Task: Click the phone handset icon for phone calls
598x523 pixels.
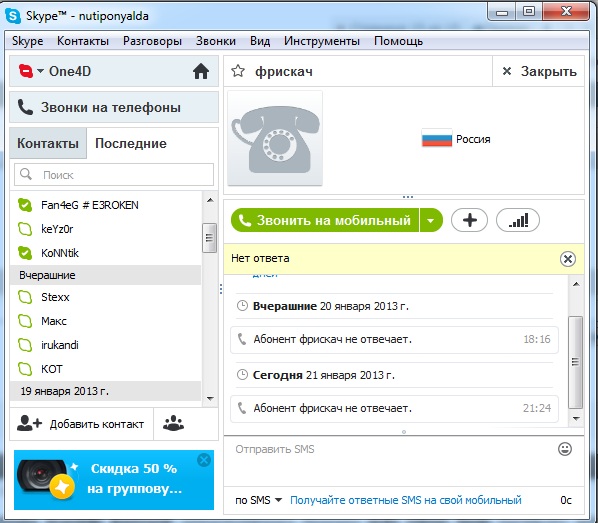Action: point(25,107)
